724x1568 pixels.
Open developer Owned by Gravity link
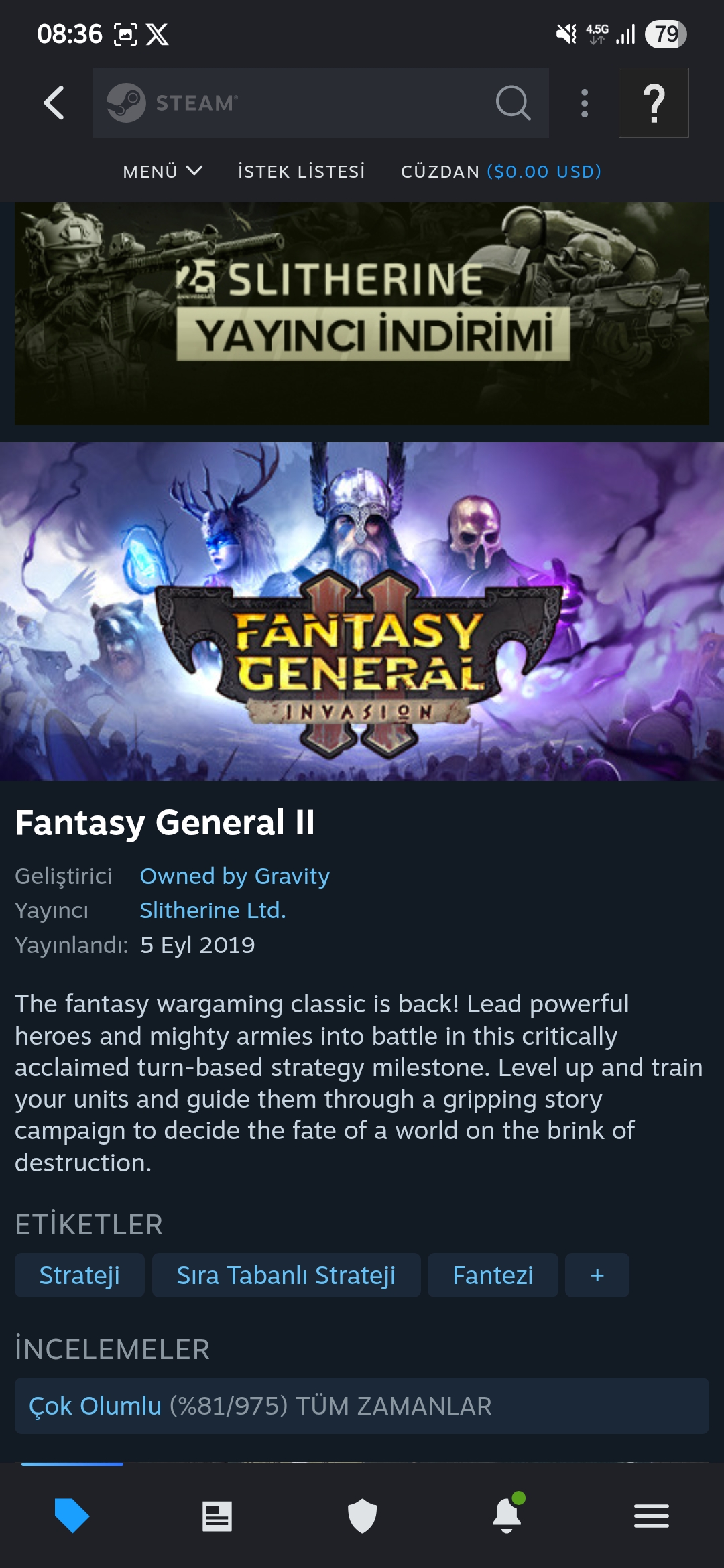coord(235,876)
